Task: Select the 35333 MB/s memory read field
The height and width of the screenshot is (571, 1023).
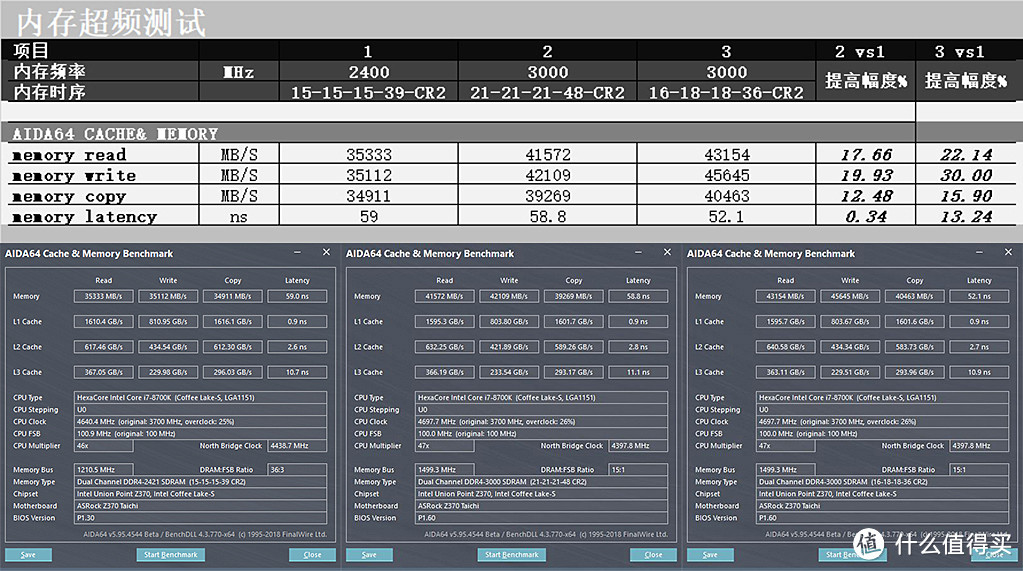Action: point(103,296)
